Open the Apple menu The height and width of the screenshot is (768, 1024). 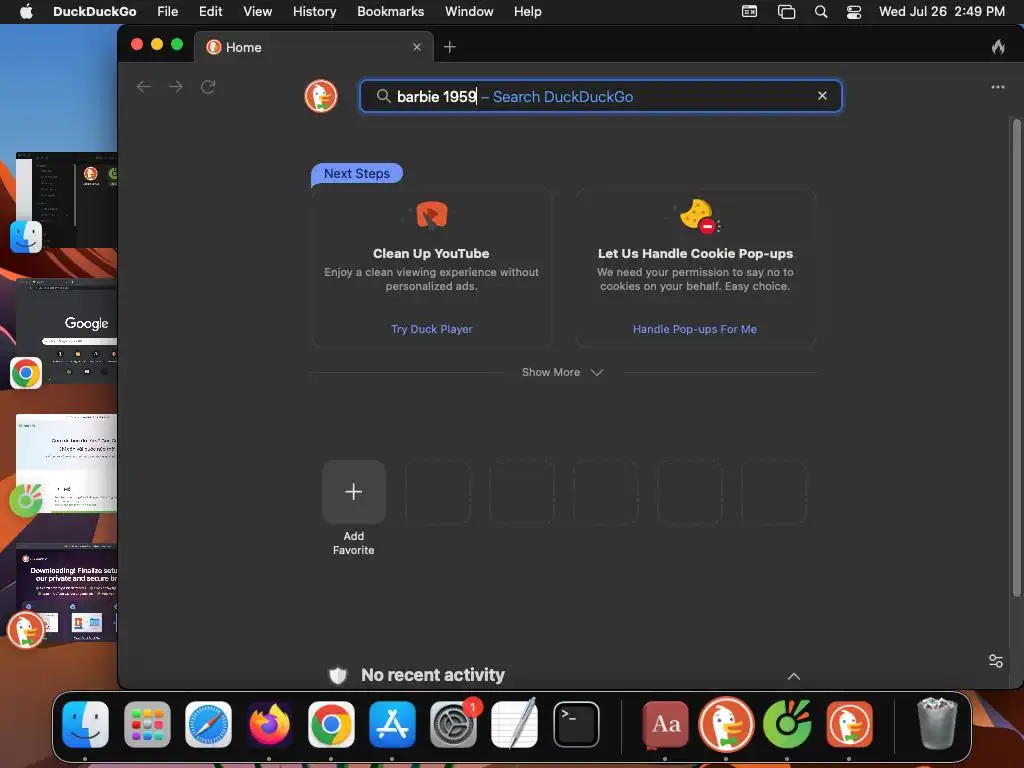tap(26, 12)
